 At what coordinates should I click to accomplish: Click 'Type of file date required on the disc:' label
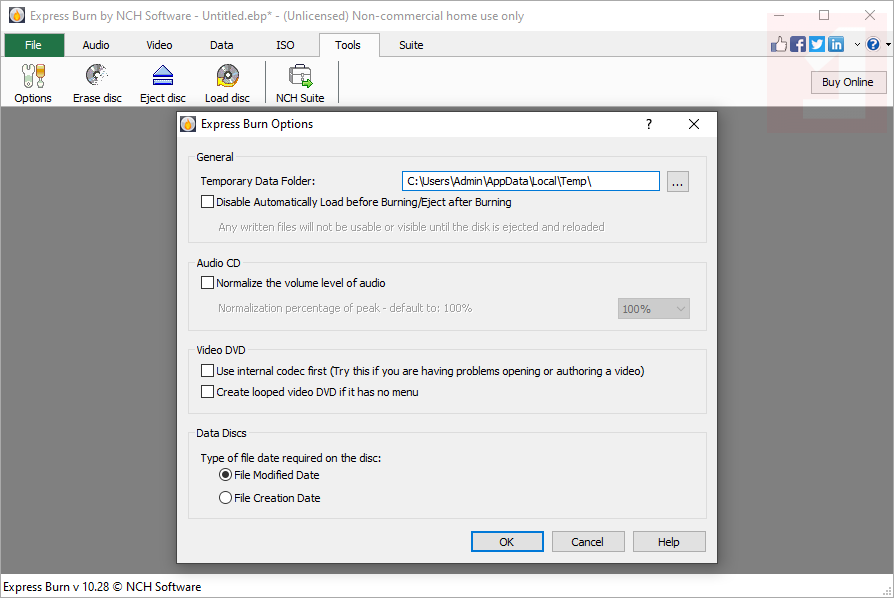(x=291, y=458)
